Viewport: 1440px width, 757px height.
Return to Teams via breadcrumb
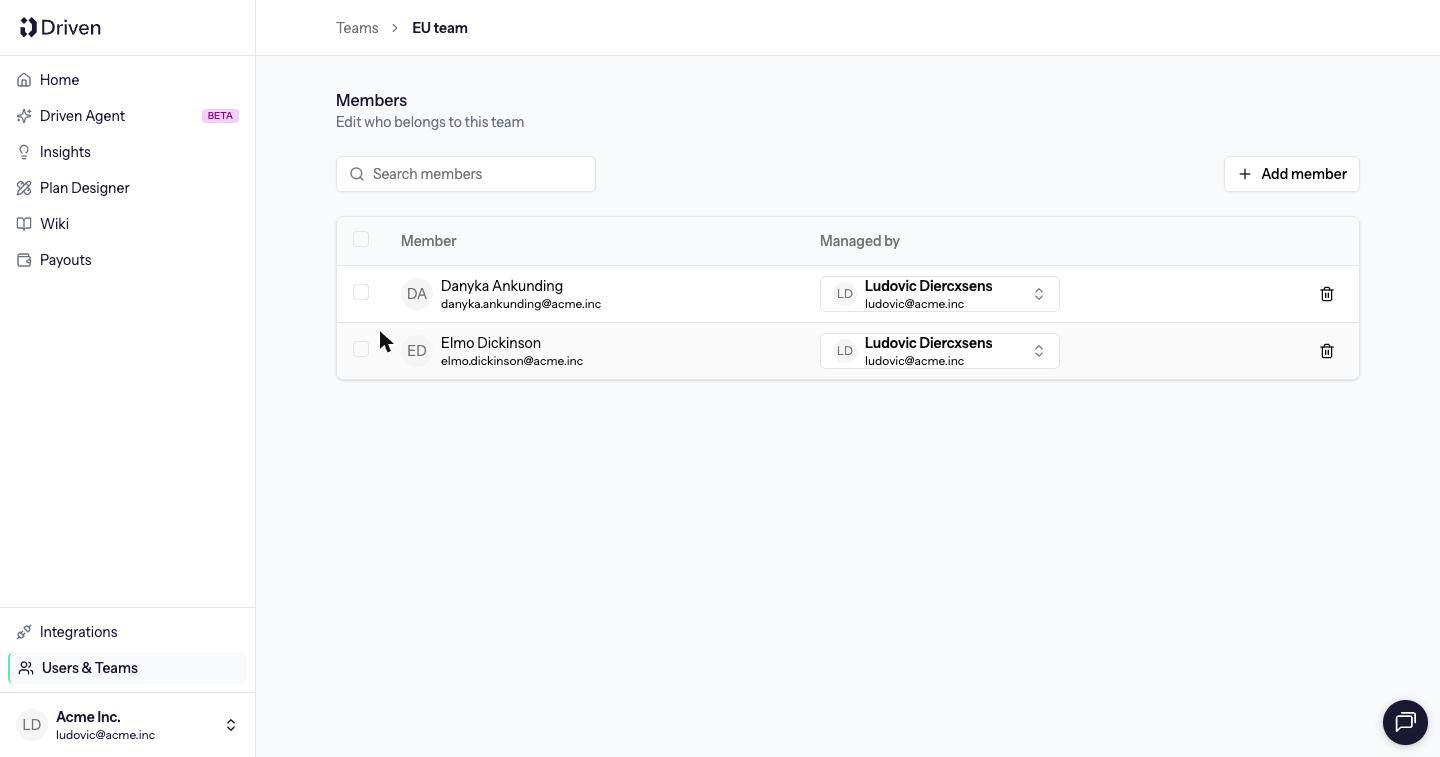tap(357, 28)
